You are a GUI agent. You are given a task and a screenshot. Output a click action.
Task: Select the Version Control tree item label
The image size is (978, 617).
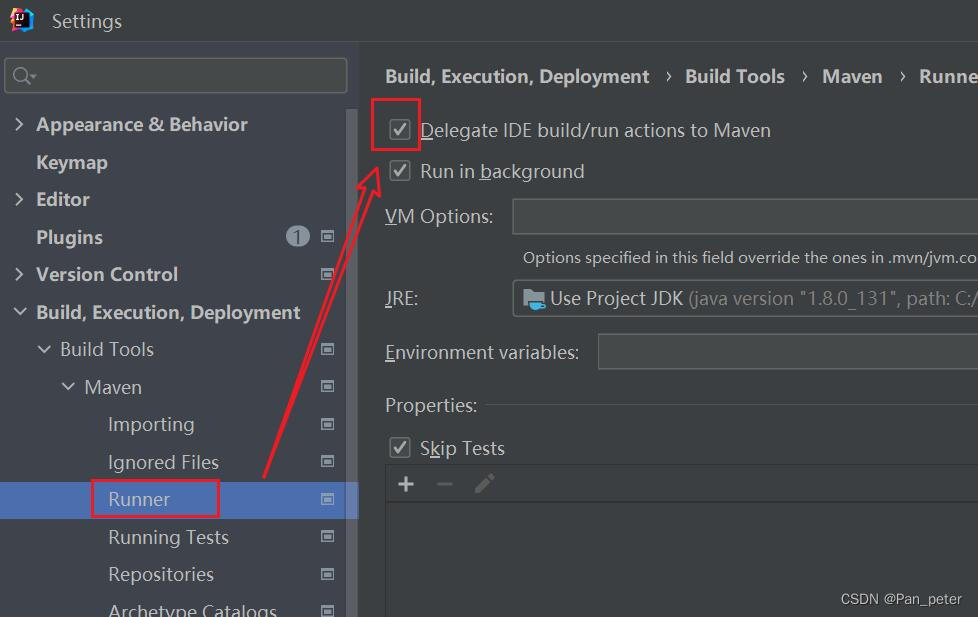(x=107, y=274)
